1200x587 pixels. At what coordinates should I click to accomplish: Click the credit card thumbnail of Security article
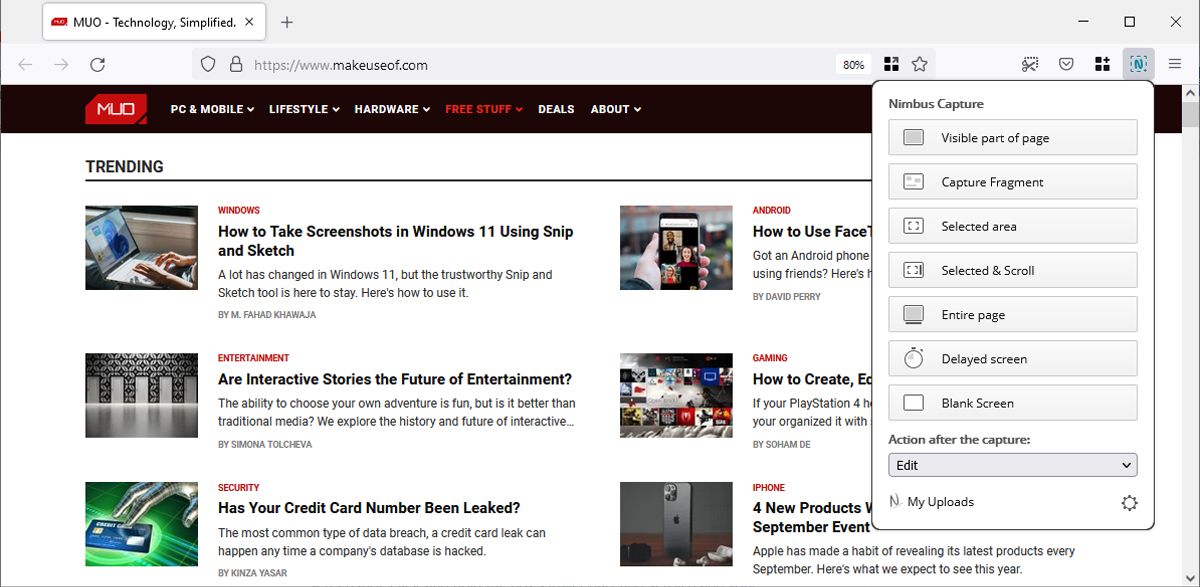pyautogui.click(x=141, y=524)
